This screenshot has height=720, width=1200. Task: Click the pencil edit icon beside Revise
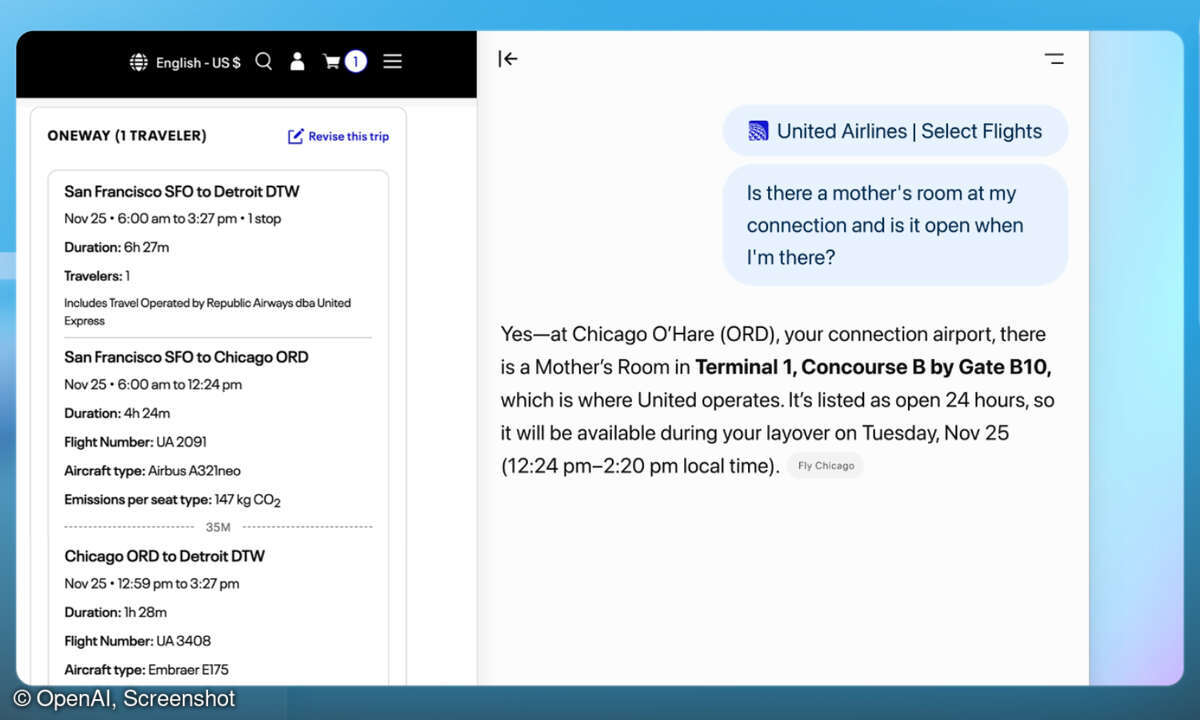(295, 136)
